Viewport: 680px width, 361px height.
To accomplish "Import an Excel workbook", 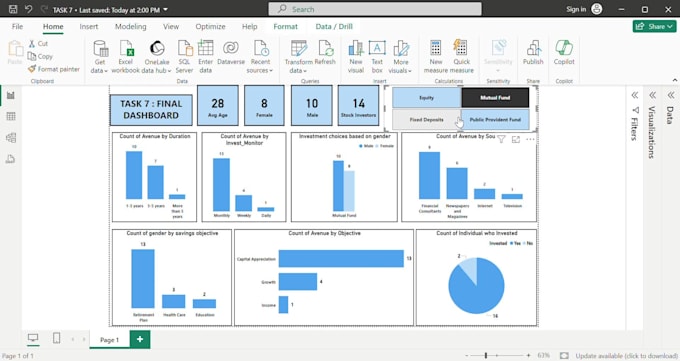I will tap(126, 57).
